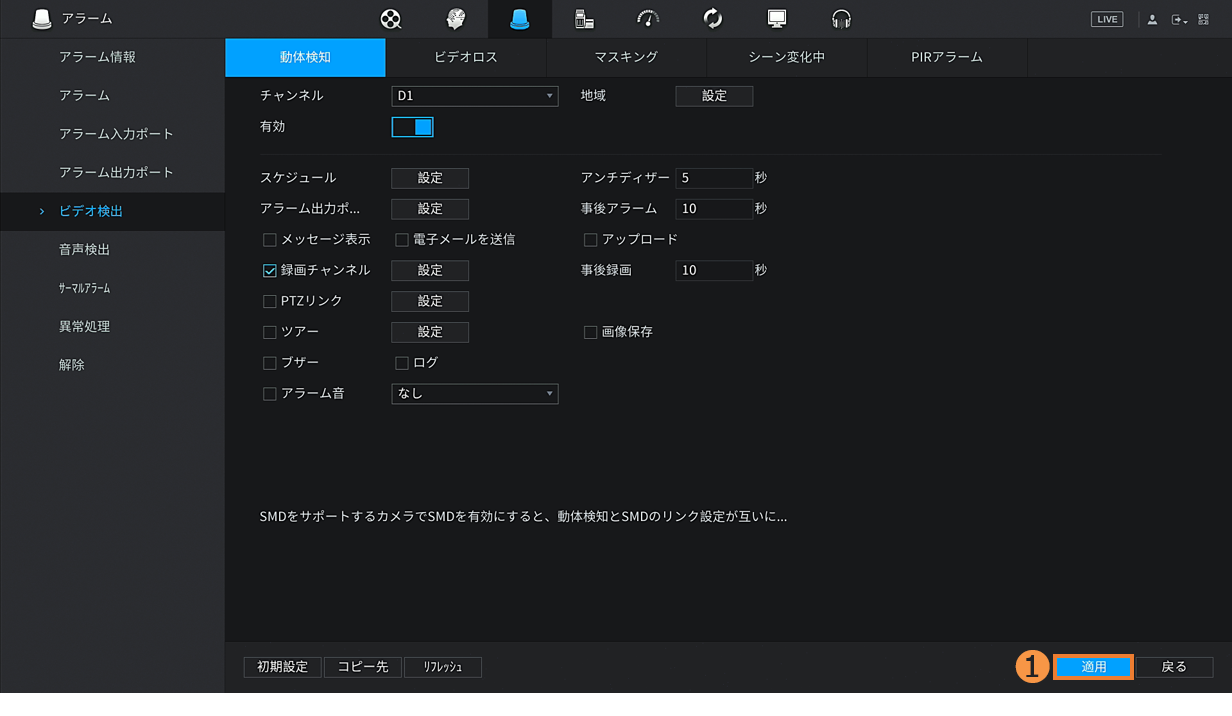Open the AI face detection icon
The width and height of the screenshot is (1232, 716).
point(456,19)
